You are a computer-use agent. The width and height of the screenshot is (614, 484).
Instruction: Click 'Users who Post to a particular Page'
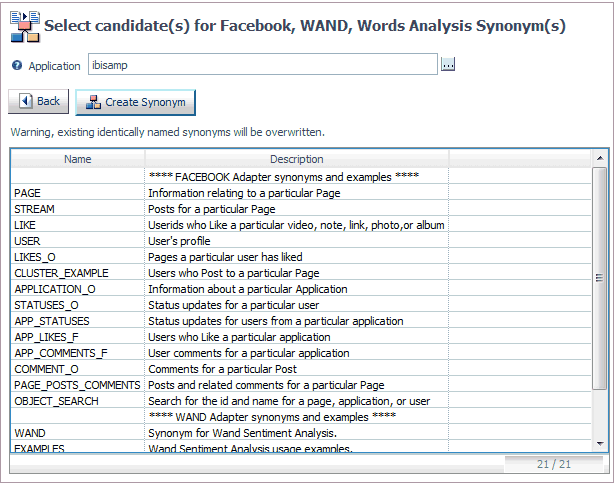point(234,273)
